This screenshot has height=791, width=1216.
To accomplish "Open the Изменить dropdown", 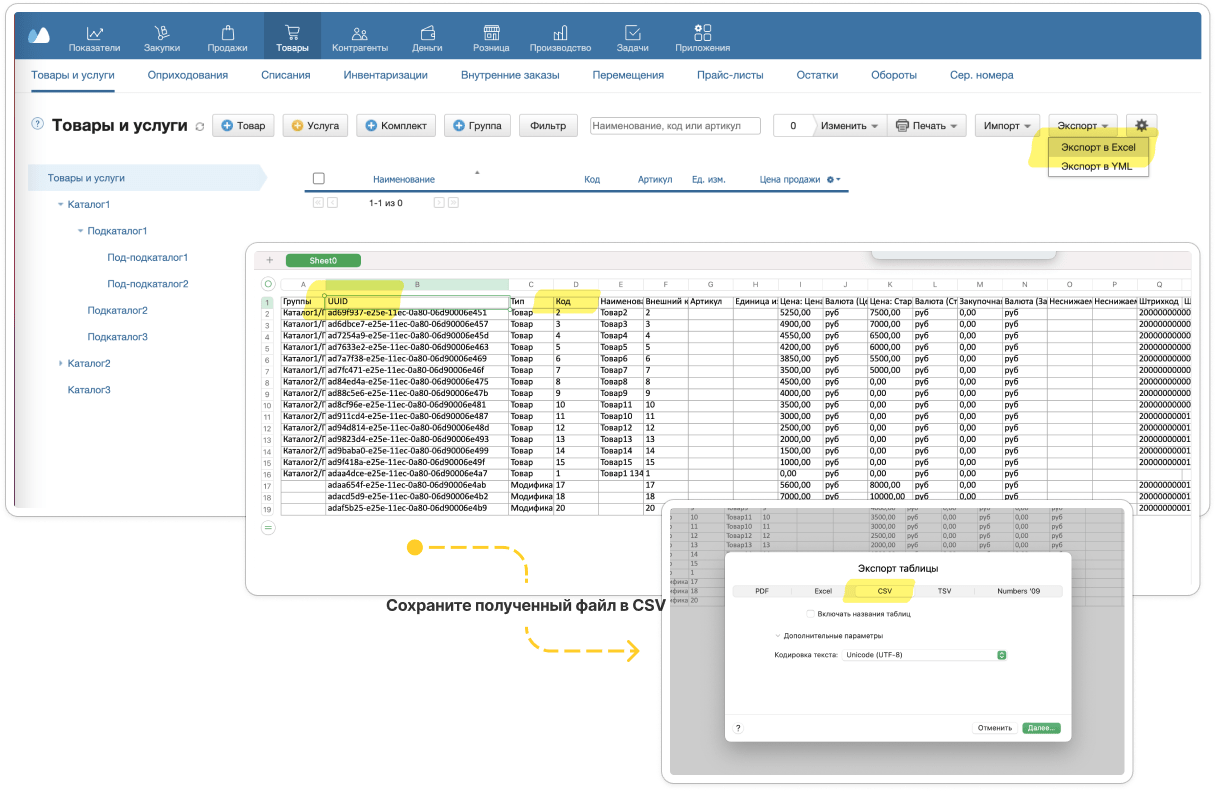I will 849,126.
